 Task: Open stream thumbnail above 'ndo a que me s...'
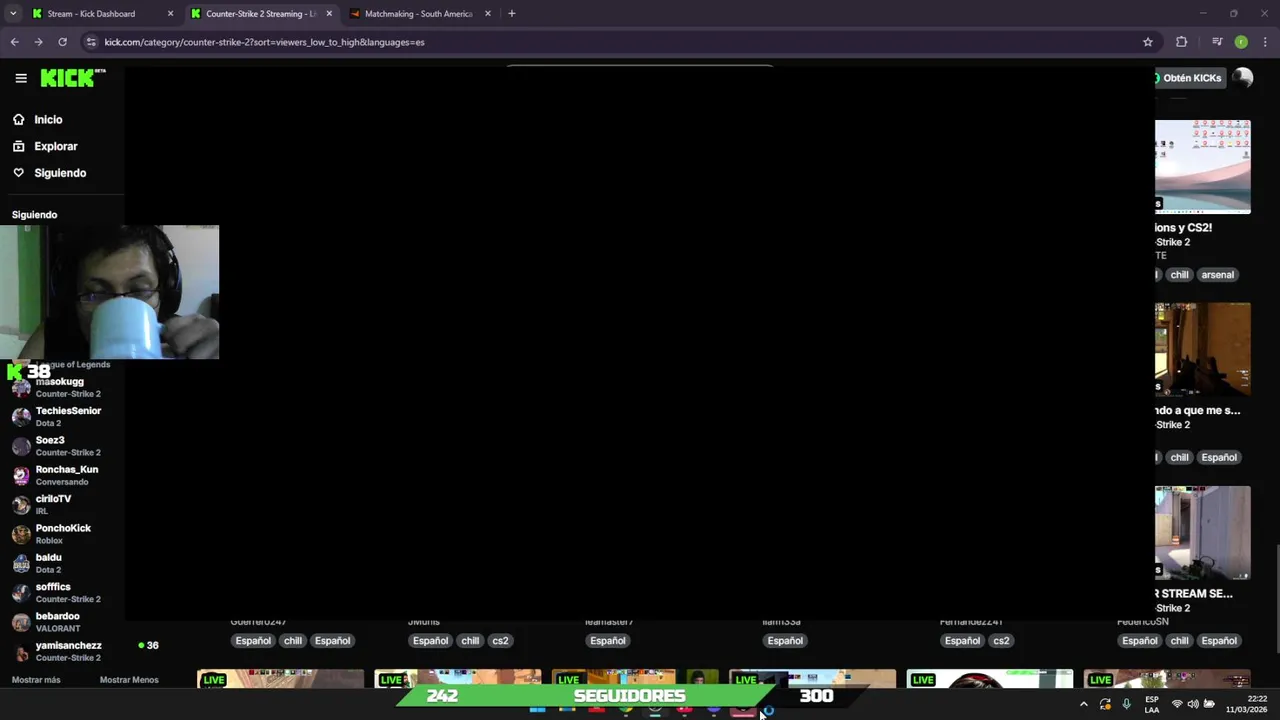(1202, 350)
